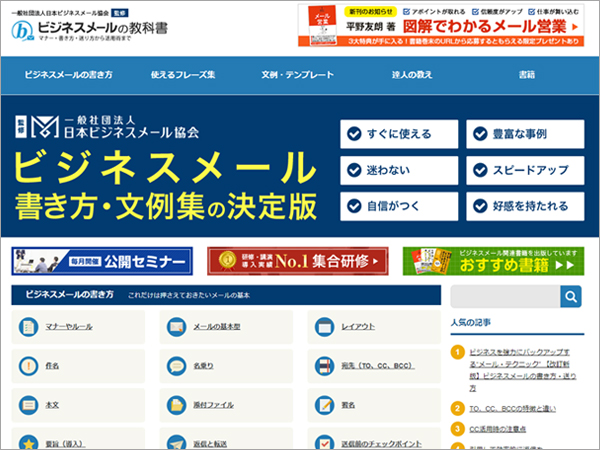This screenshot has width=600, height=450.
Task: Click the 豊富な事例 feature box
Action: click(525, 134)
